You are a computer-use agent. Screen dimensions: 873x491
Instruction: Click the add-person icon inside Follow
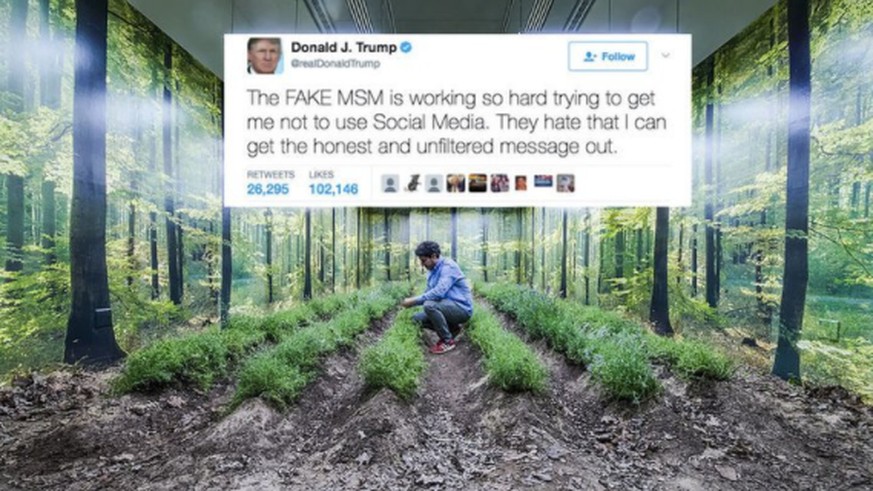(x=590, y=57)
